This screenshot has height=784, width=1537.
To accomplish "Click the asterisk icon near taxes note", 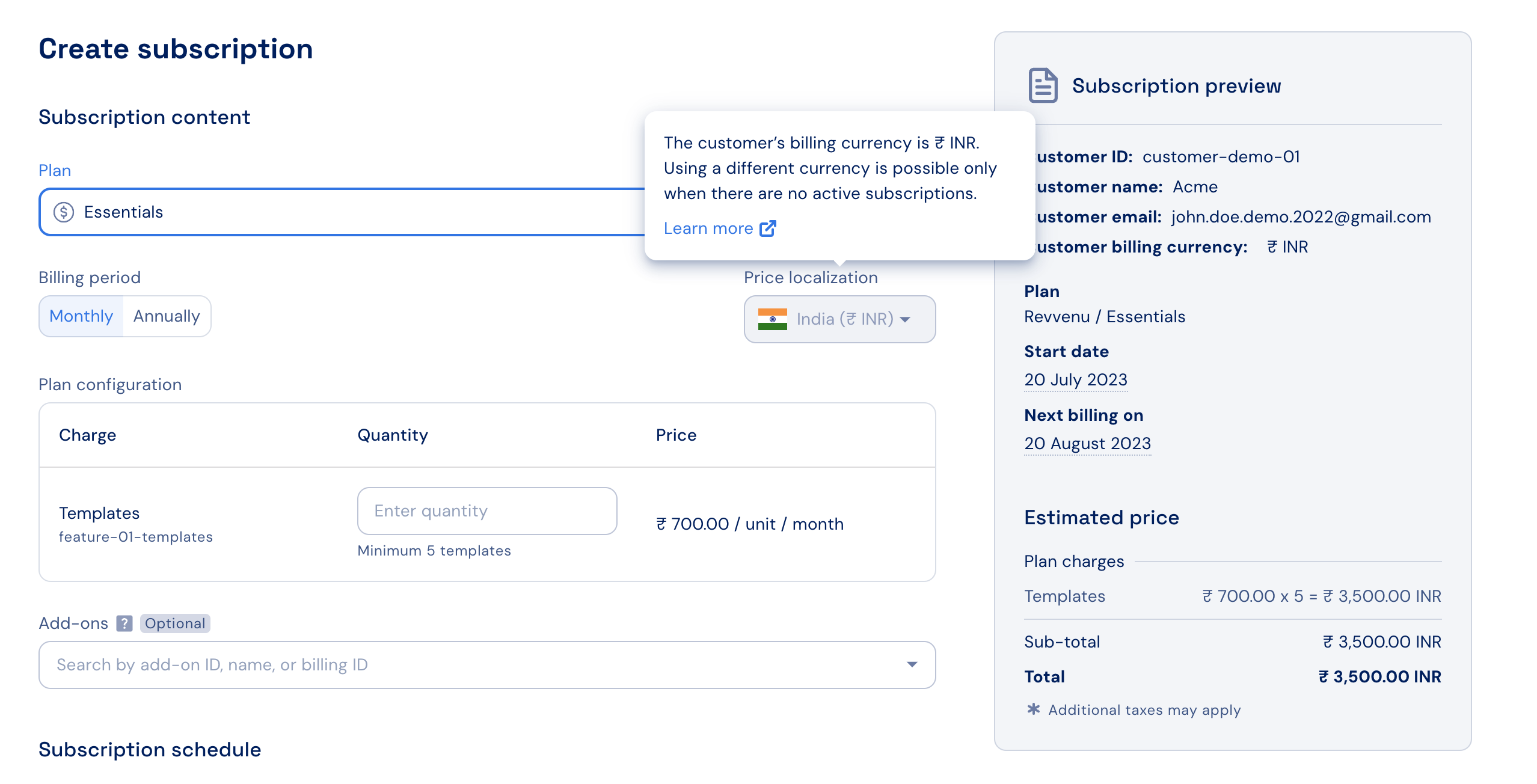I will click(x=1034, y=709).
